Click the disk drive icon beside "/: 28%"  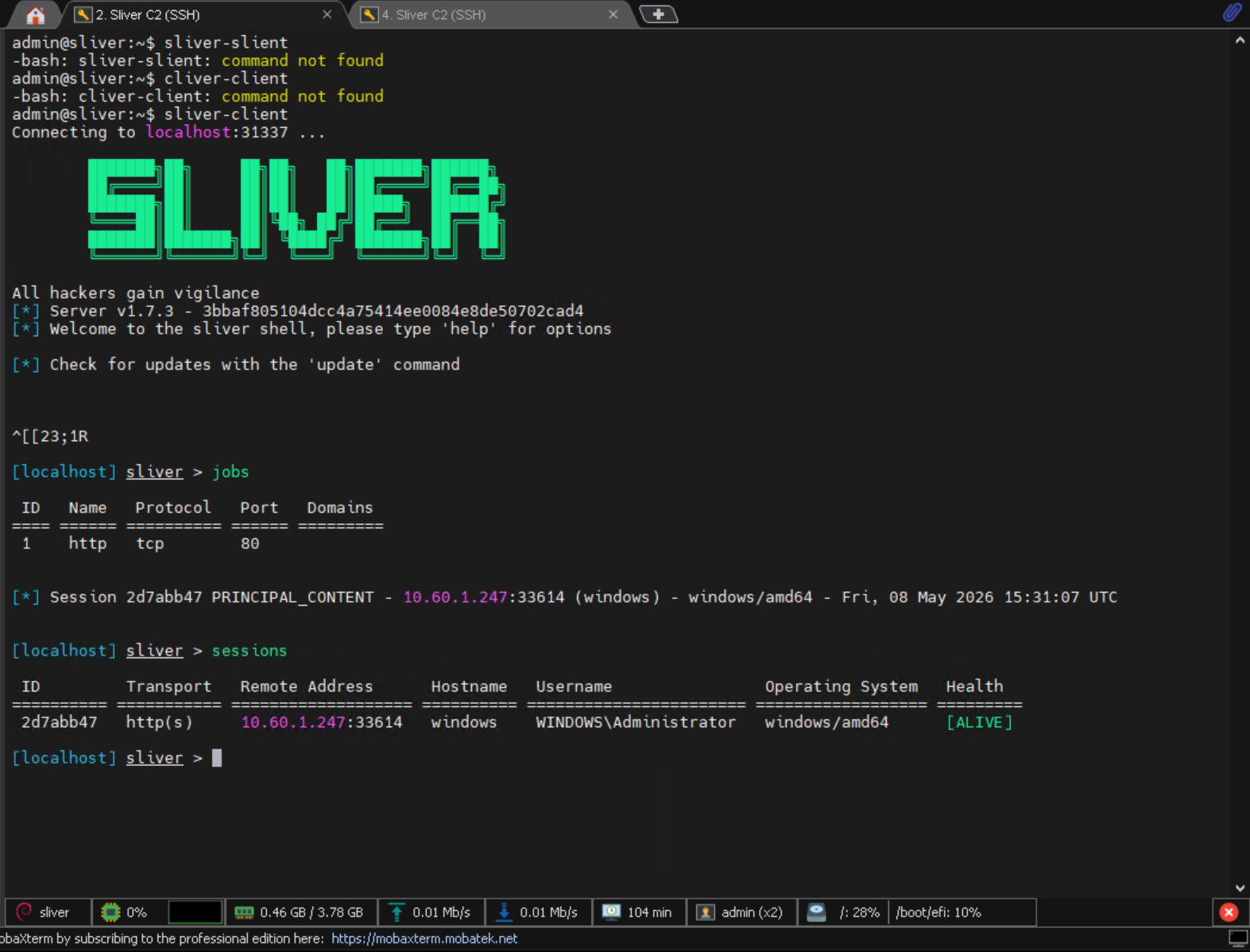click(816, 912)
